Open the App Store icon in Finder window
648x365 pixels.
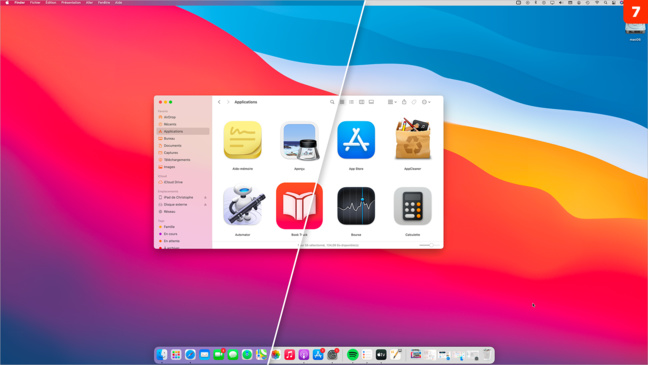coord(356,140)
